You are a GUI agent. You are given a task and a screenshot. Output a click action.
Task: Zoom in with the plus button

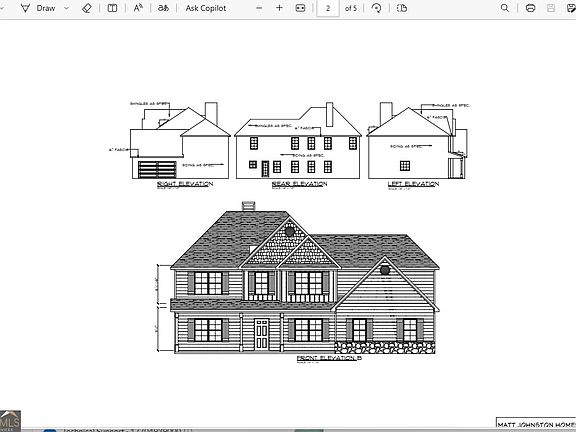coord(279,8)
